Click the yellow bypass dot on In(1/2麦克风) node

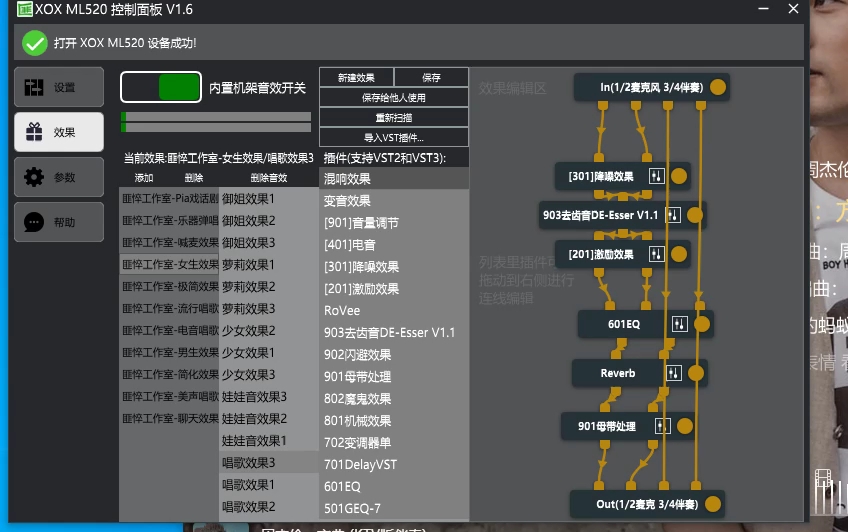pos(718,87)
